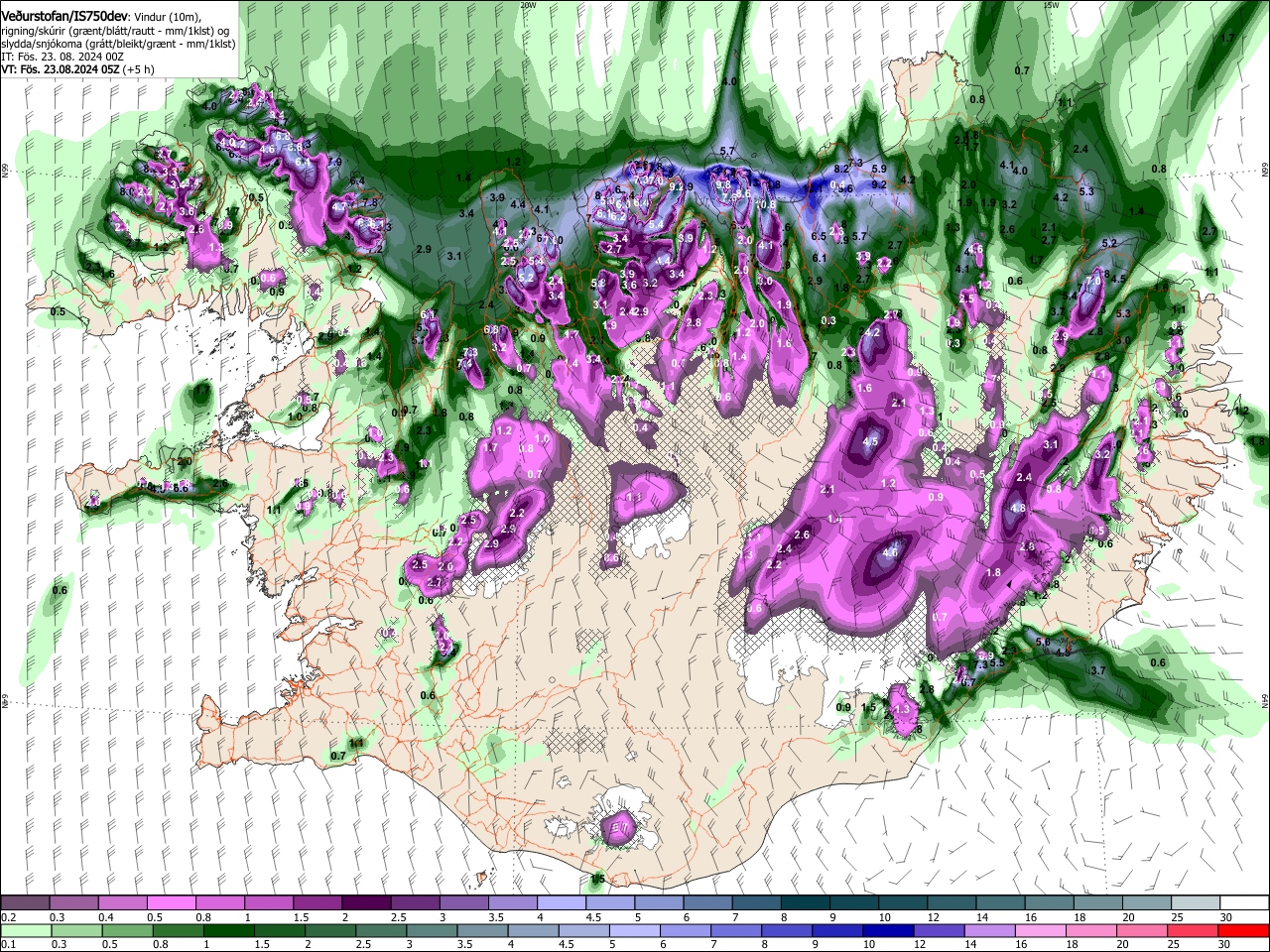Click the 5.9 value on the map

click(x=878, y=169)
